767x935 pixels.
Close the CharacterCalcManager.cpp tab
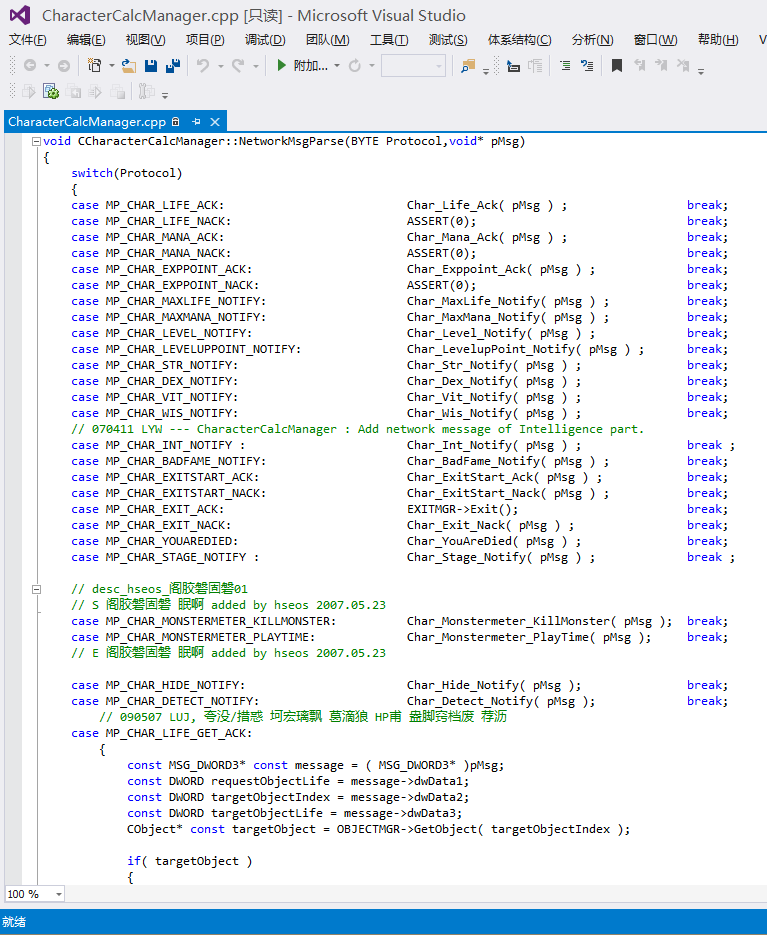click(x=215, y=122)
